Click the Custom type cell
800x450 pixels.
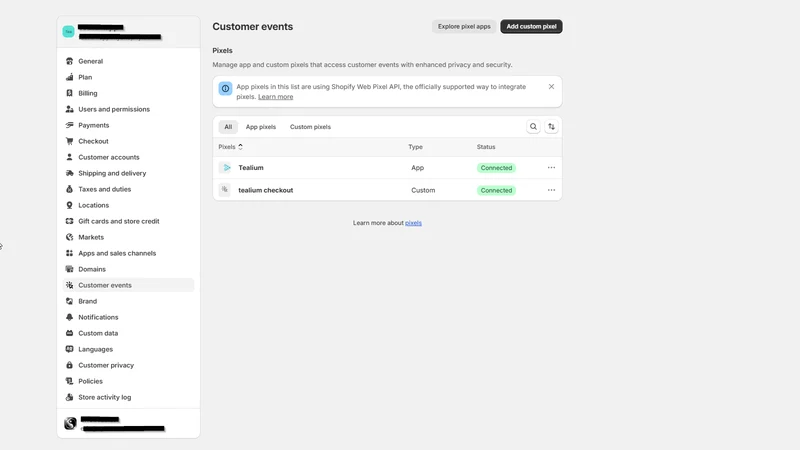point(423,190)
